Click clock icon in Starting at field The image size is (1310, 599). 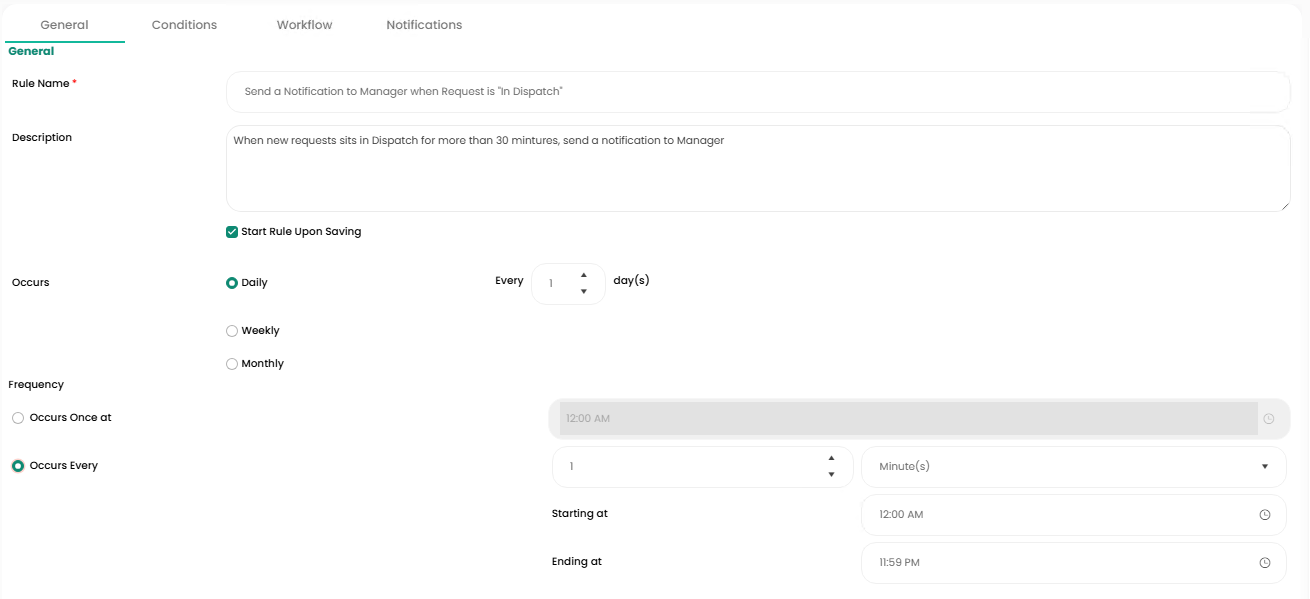[x=1264, y=515]
